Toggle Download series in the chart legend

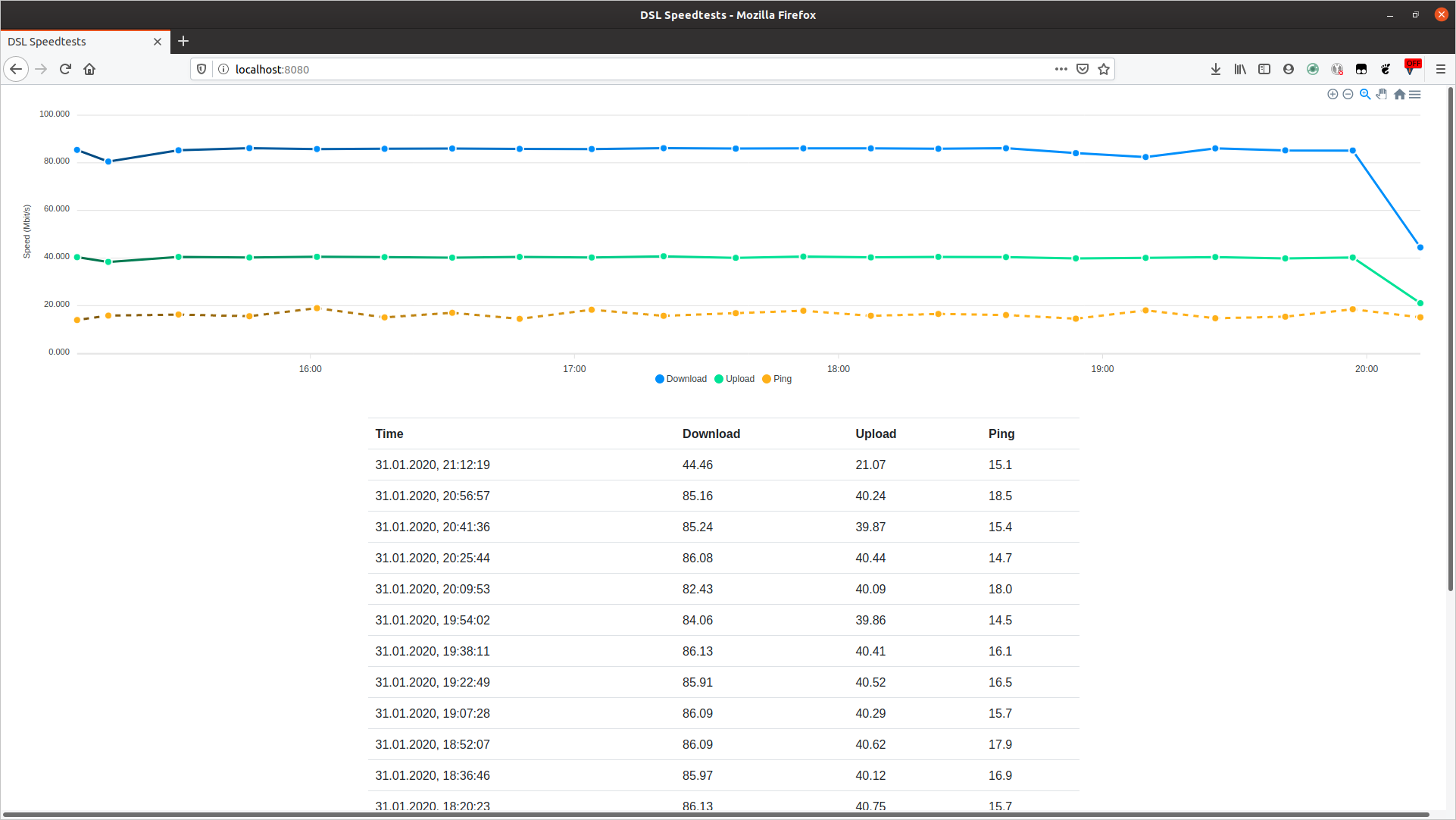[x=681, y=379]
